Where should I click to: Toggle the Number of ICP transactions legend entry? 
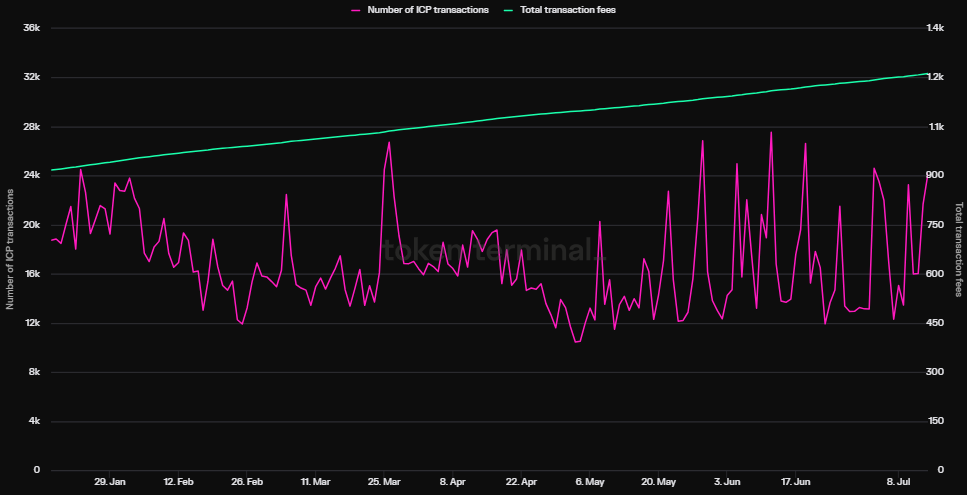click(420, 10)
